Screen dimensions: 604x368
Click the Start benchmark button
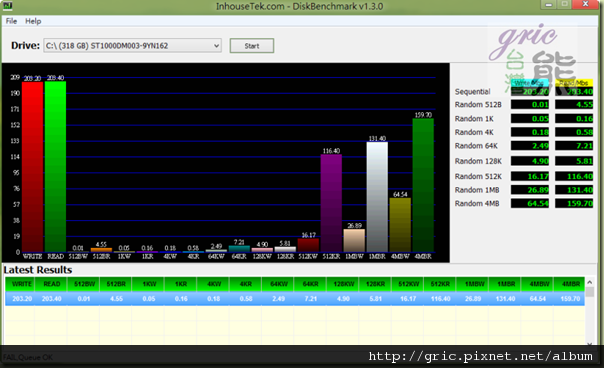tap(252, 45)
